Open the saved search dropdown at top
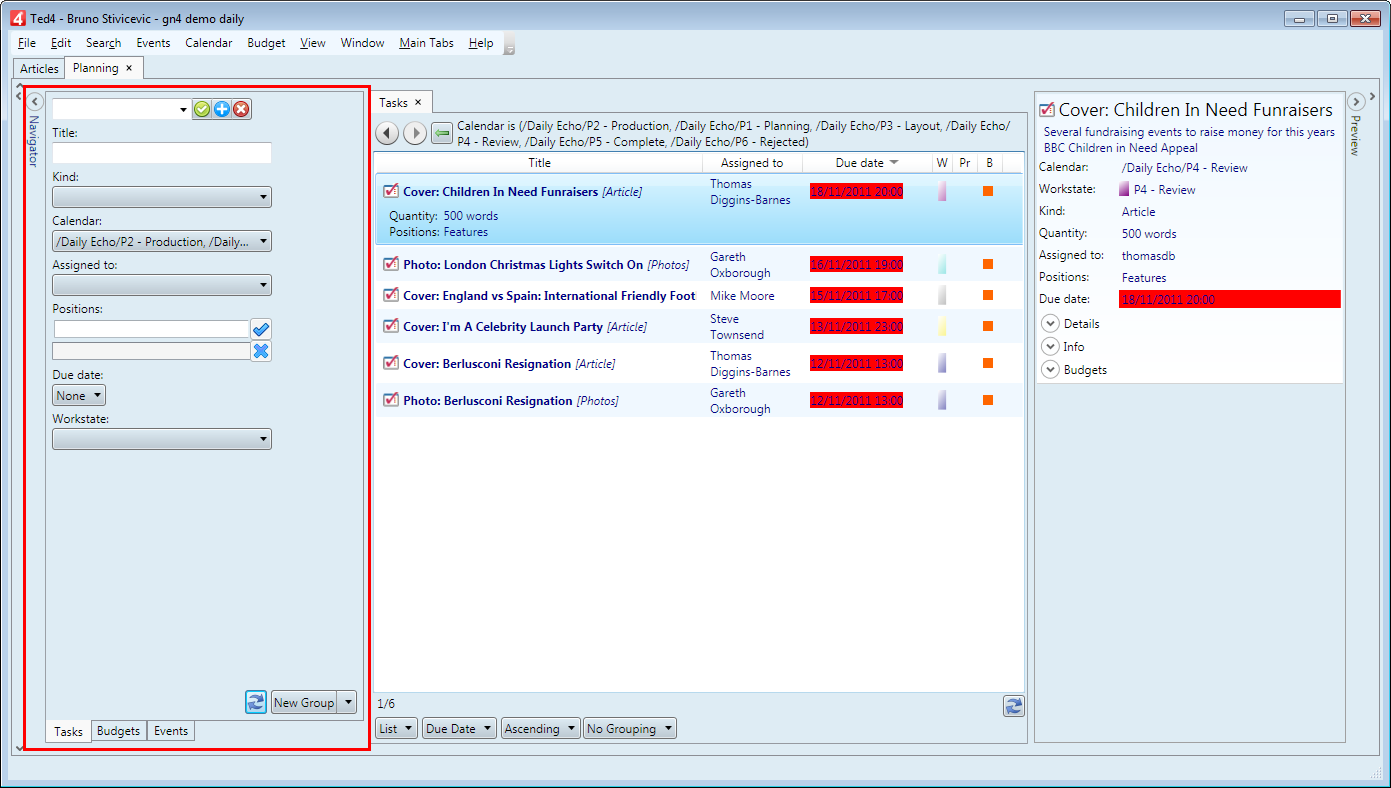The height and width of the screenshot is (788, 1391). pyautogui.click(x=183, y=110)
